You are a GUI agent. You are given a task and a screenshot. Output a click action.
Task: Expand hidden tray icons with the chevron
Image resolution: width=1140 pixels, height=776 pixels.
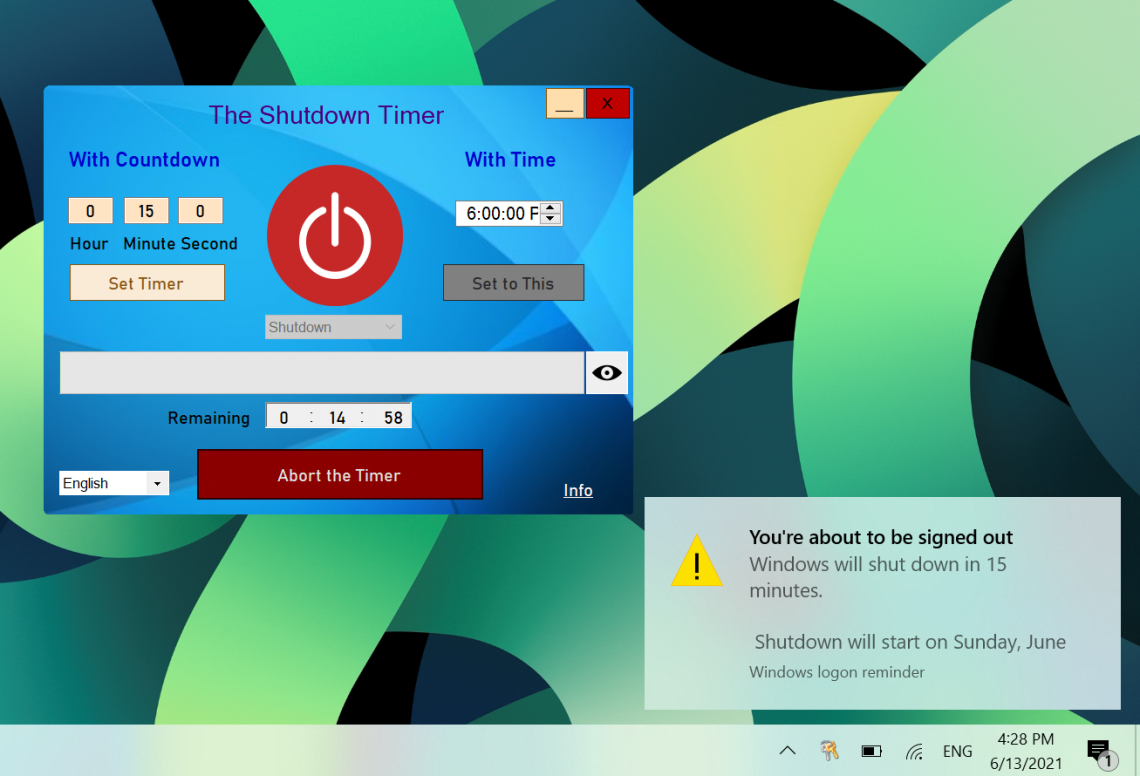point(787,750)
